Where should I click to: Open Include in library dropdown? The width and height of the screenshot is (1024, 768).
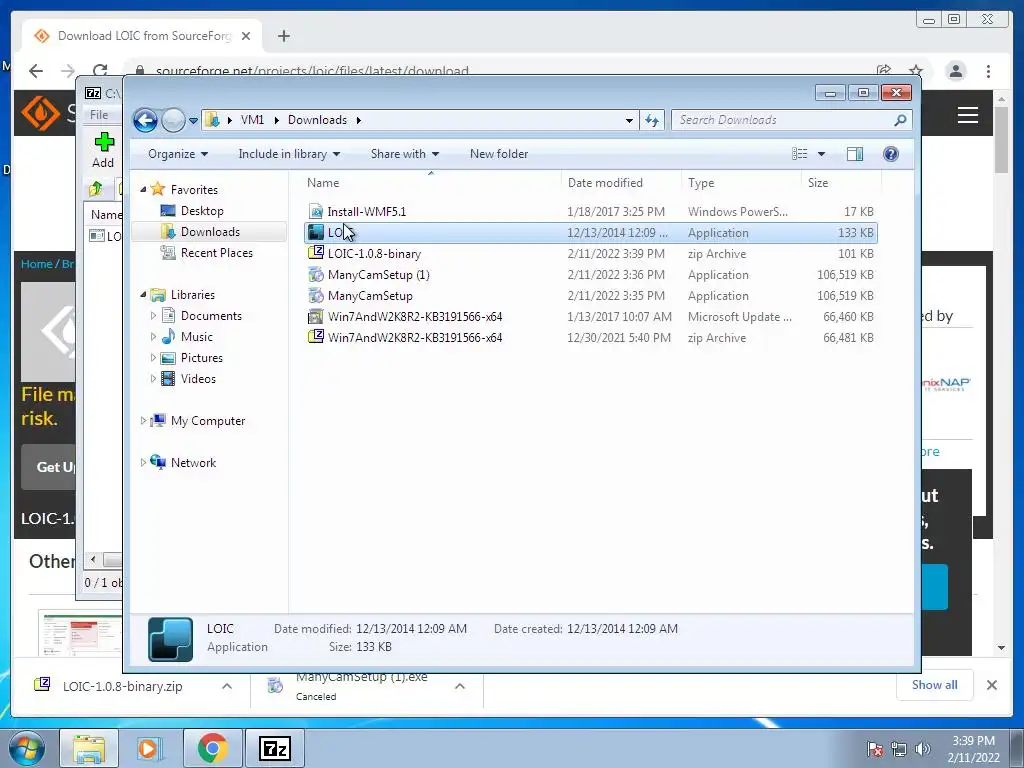[x=289, y=154]
